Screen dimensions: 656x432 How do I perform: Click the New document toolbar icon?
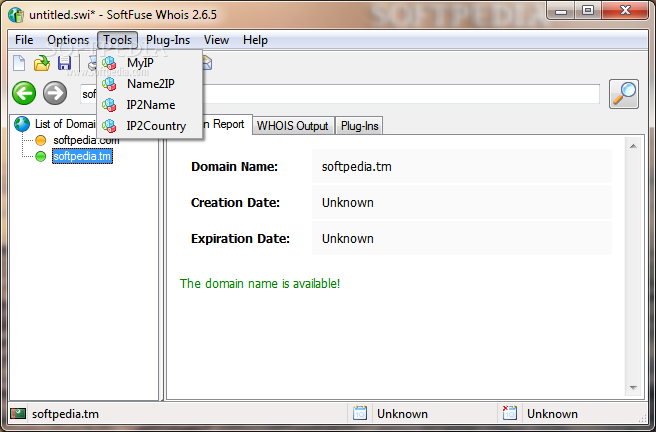[x=19, y=63]
